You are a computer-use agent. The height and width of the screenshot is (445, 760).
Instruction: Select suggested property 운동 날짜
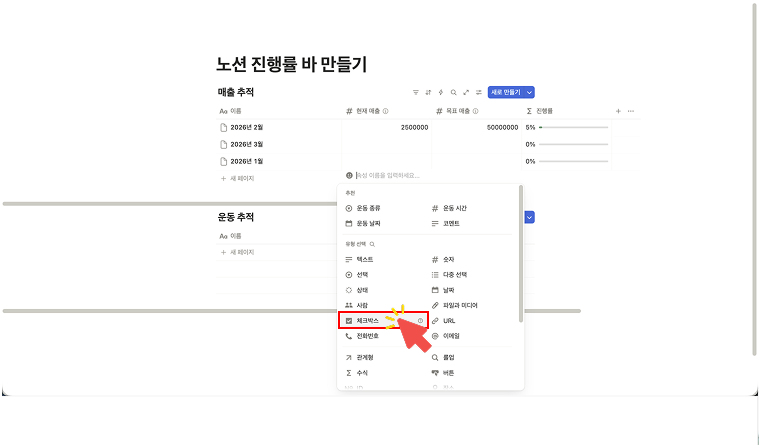point(363,223)
